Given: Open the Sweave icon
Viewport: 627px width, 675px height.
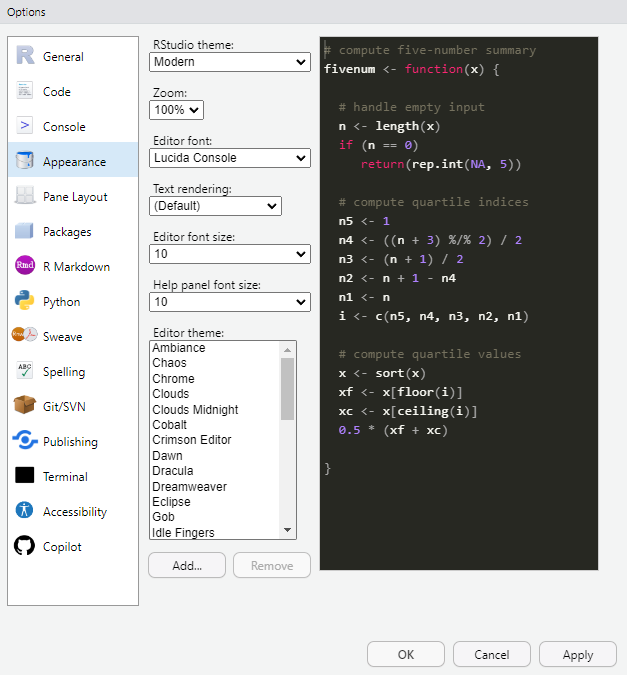Looking at the screenshot, I should point(25,336).
